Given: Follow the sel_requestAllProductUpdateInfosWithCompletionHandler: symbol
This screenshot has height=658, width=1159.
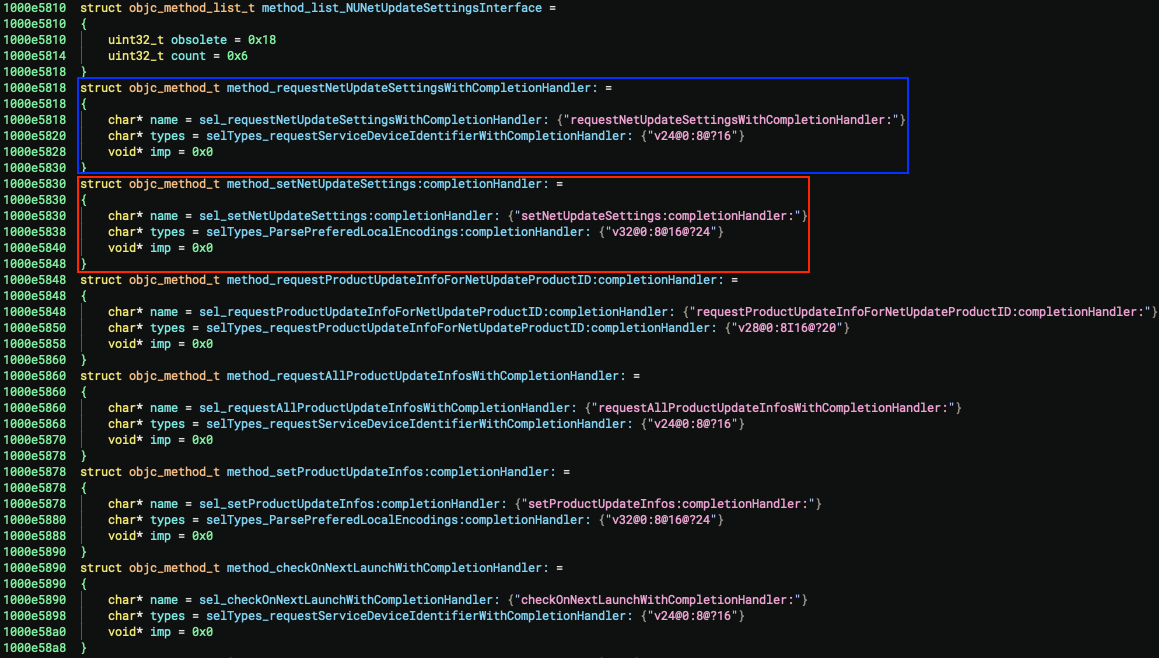Looking at the screenshot, I should pyautogui.click(x=388, y=408).
